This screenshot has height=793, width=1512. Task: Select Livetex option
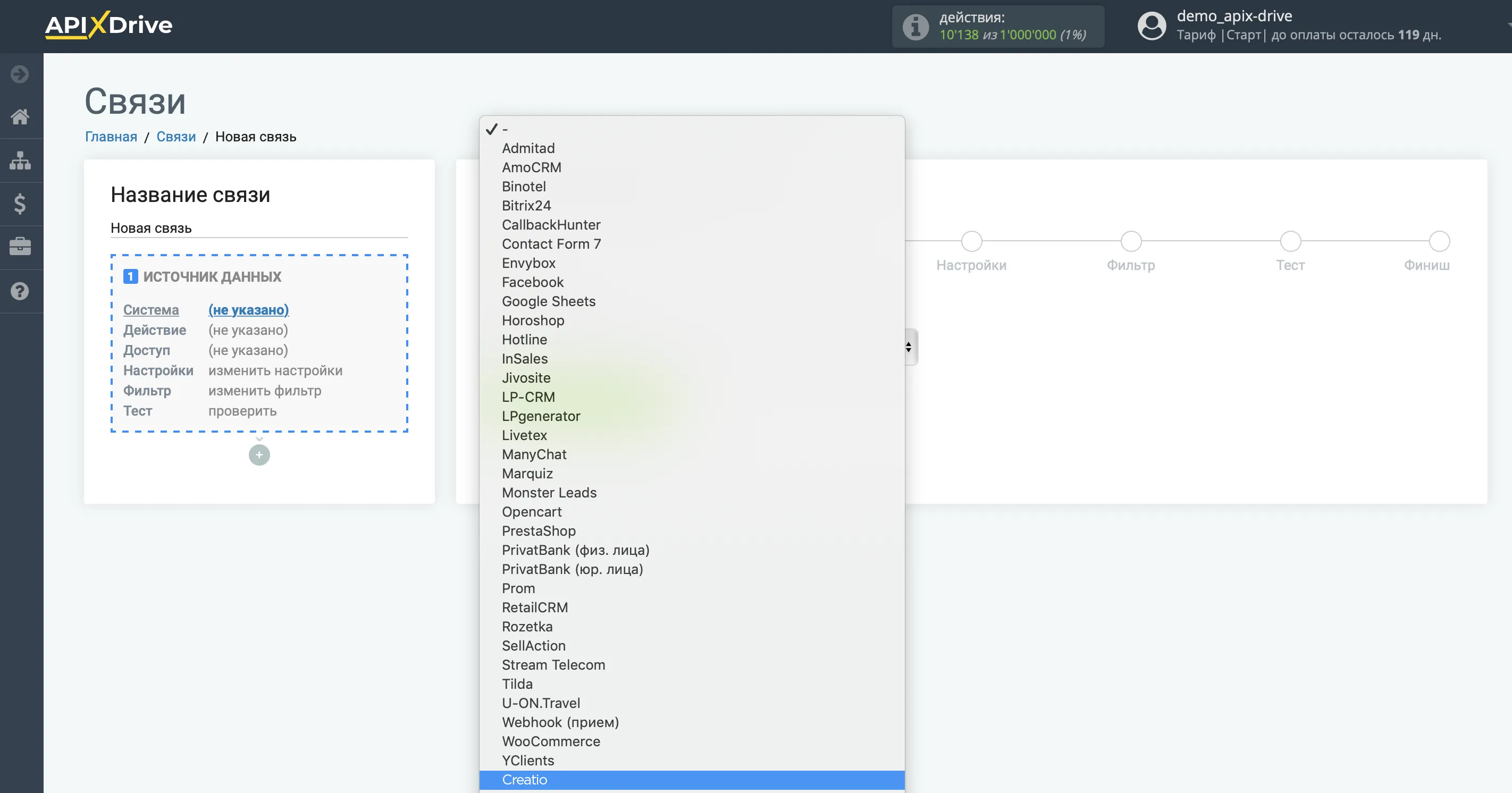692,435
